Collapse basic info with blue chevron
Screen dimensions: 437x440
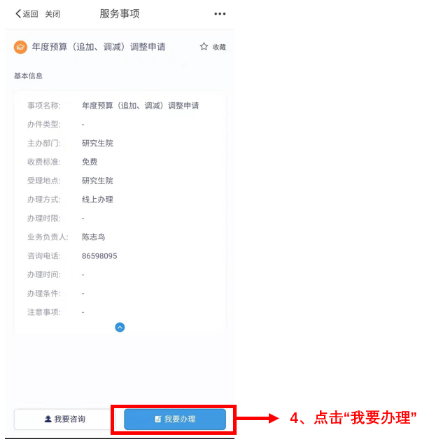pyautogui.click(x=120, y=327)
